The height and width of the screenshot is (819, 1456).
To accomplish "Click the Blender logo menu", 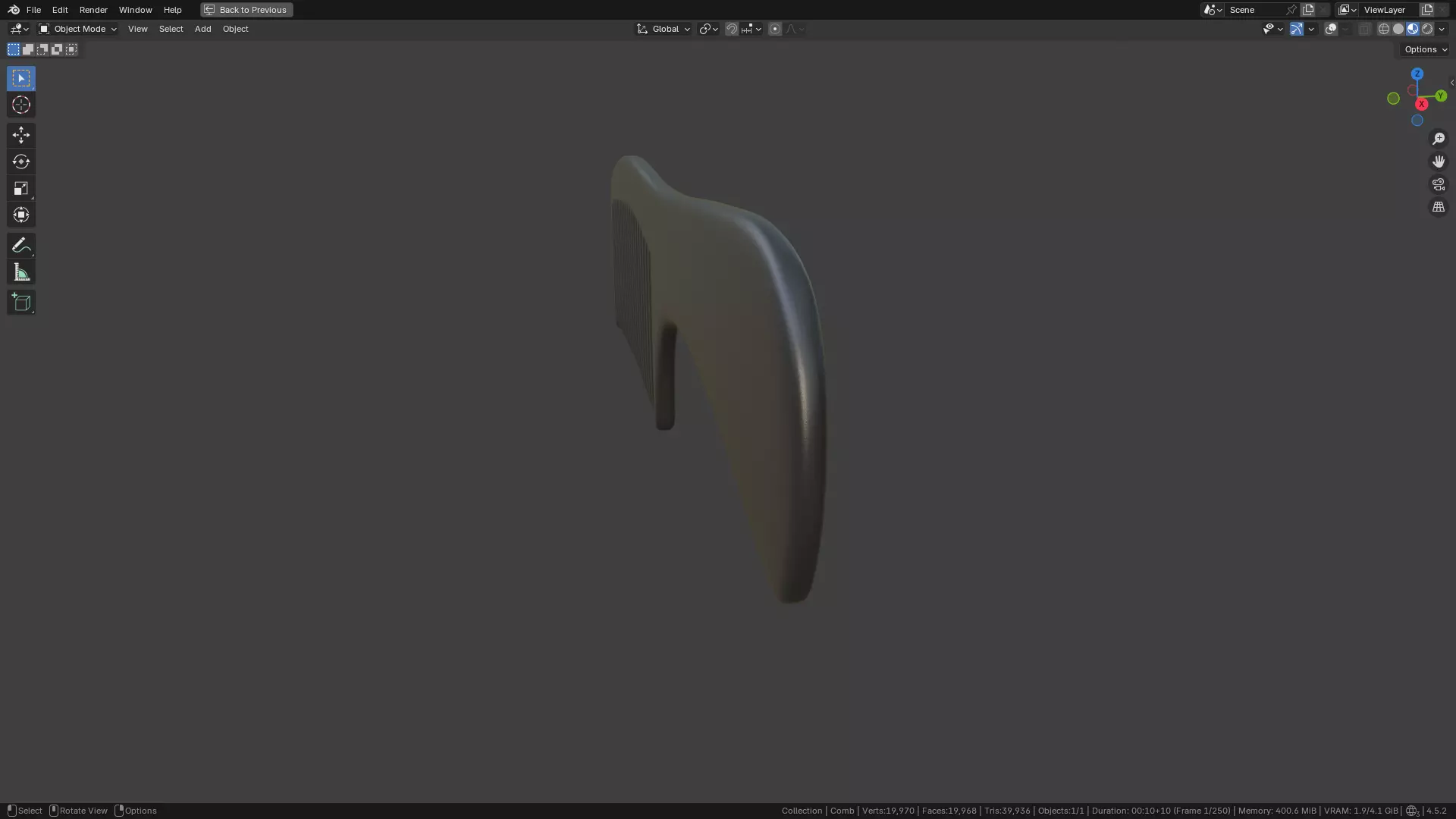I will click(14, 10).
